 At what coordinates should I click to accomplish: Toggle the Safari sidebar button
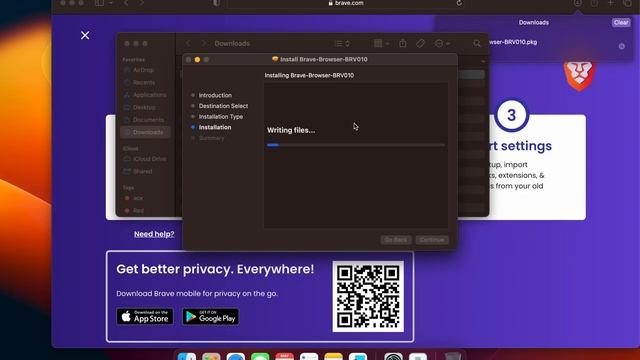pos(99,3)
